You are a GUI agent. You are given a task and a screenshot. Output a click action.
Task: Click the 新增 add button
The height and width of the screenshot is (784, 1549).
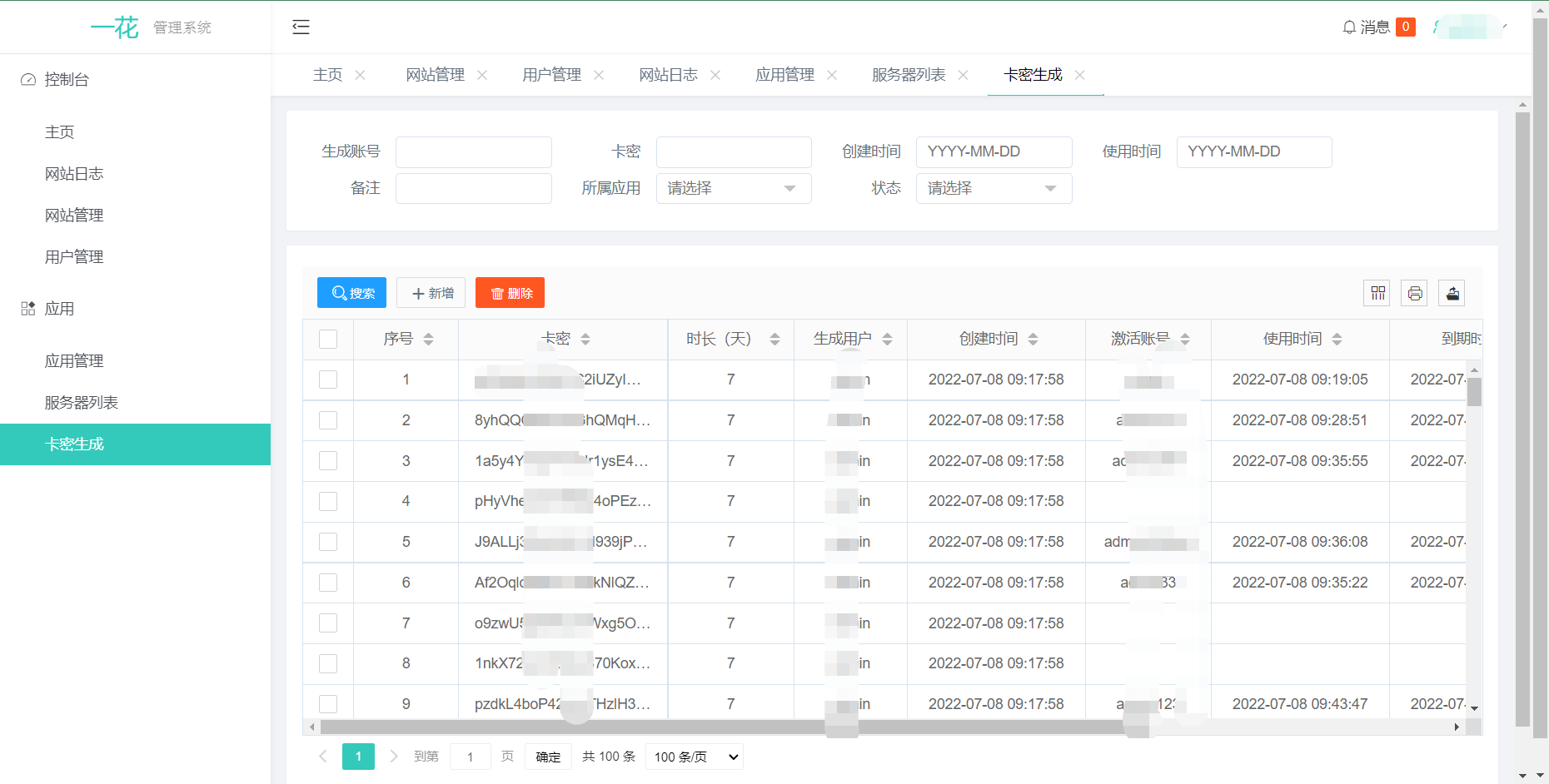click(431, 292)
